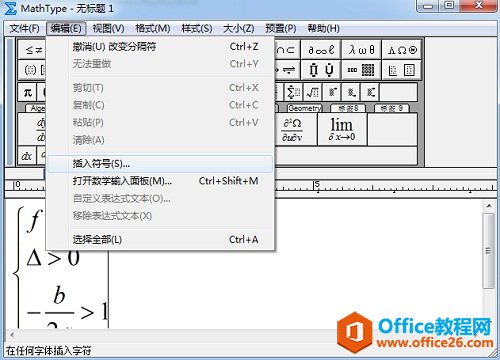Open the set theory symbols (∩ ⊂) palette
500x360 pixels.
[x=287, y=50]
